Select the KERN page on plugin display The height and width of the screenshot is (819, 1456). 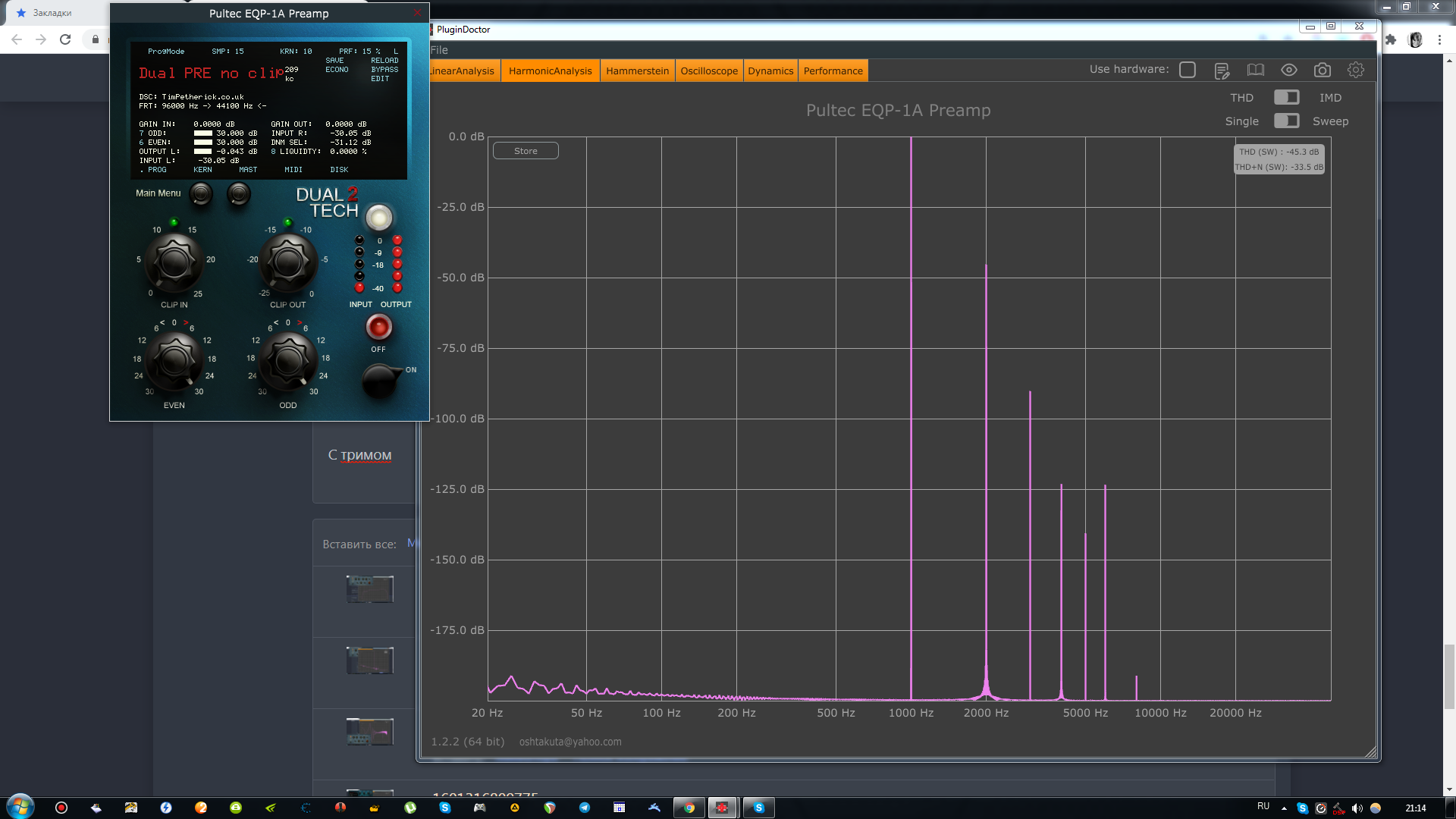tap(202, 170)
